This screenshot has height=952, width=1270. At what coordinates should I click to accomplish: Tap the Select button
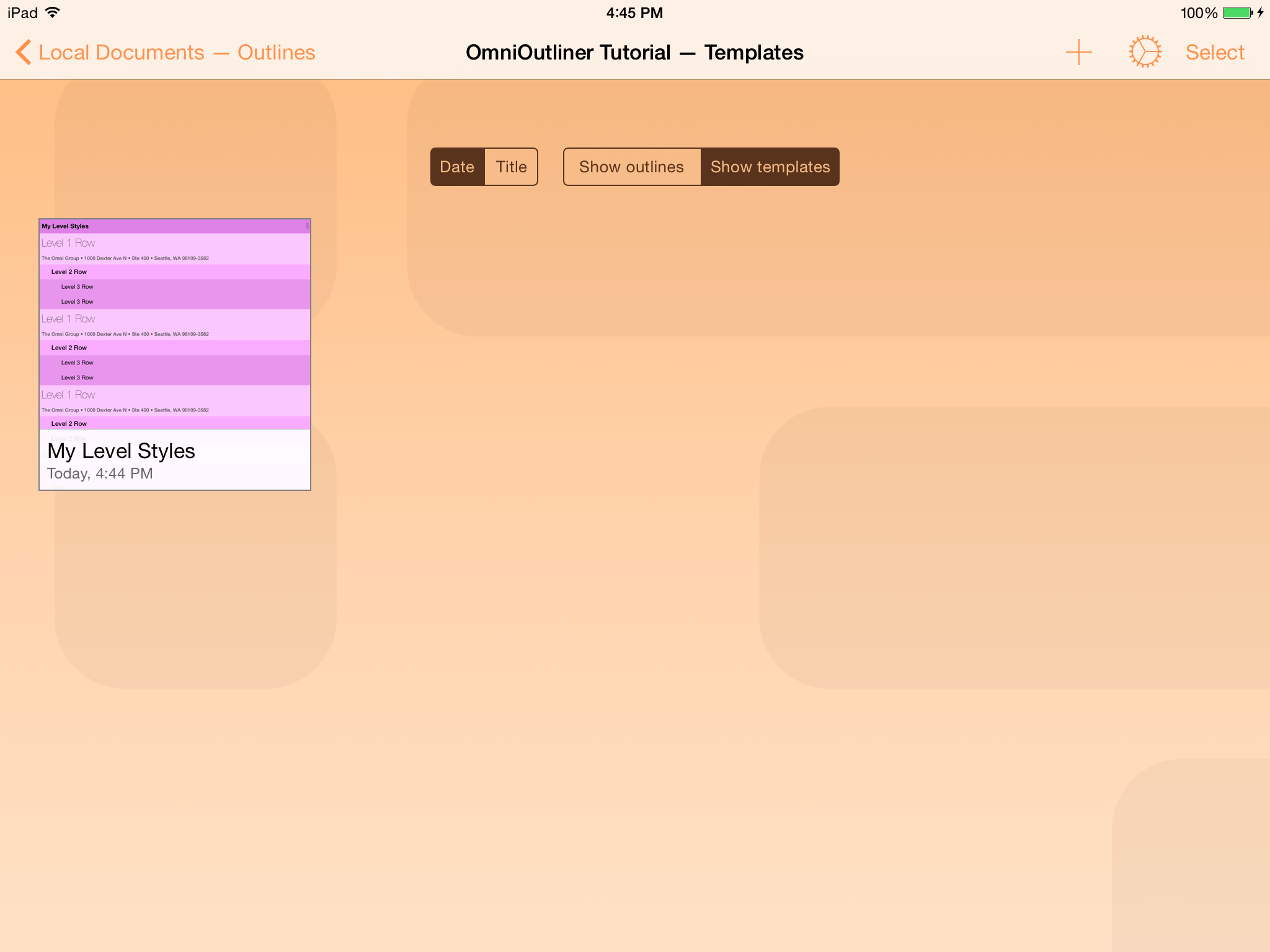[1215, 53]
